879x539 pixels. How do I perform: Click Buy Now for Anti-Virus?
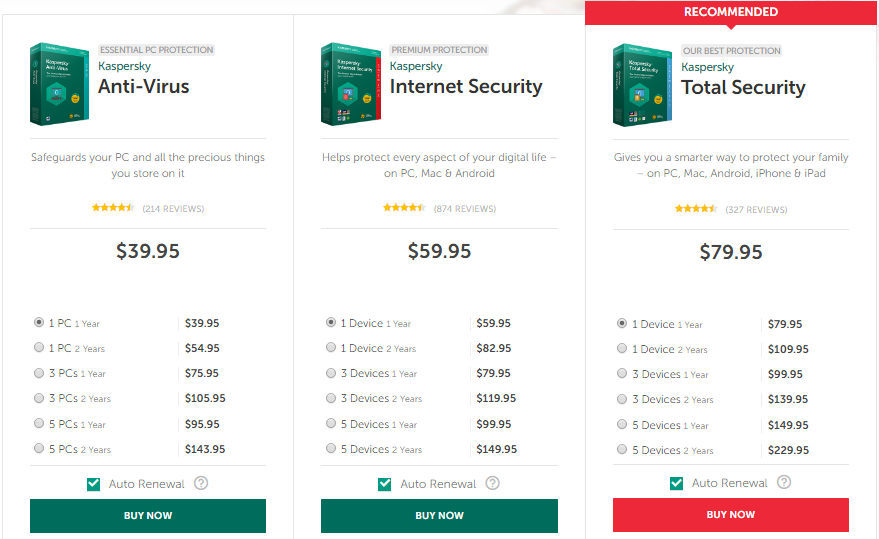tap(148, 515)
